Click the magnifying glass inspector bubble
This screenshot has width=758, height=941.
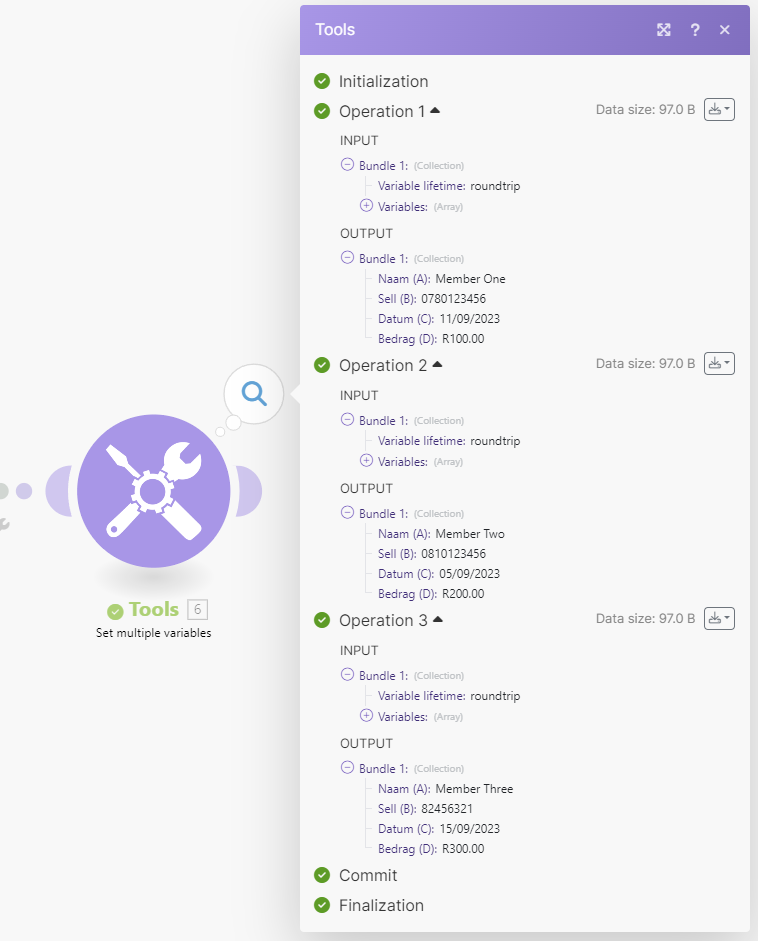254,393
